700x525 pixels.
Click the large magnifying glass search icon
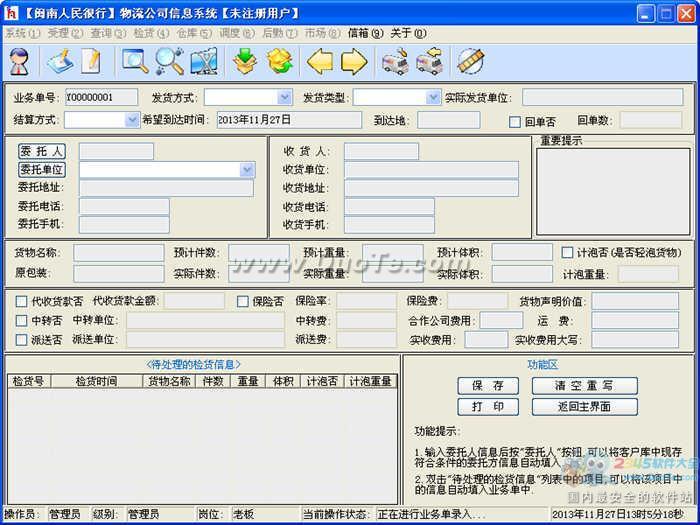pos(170,61)
